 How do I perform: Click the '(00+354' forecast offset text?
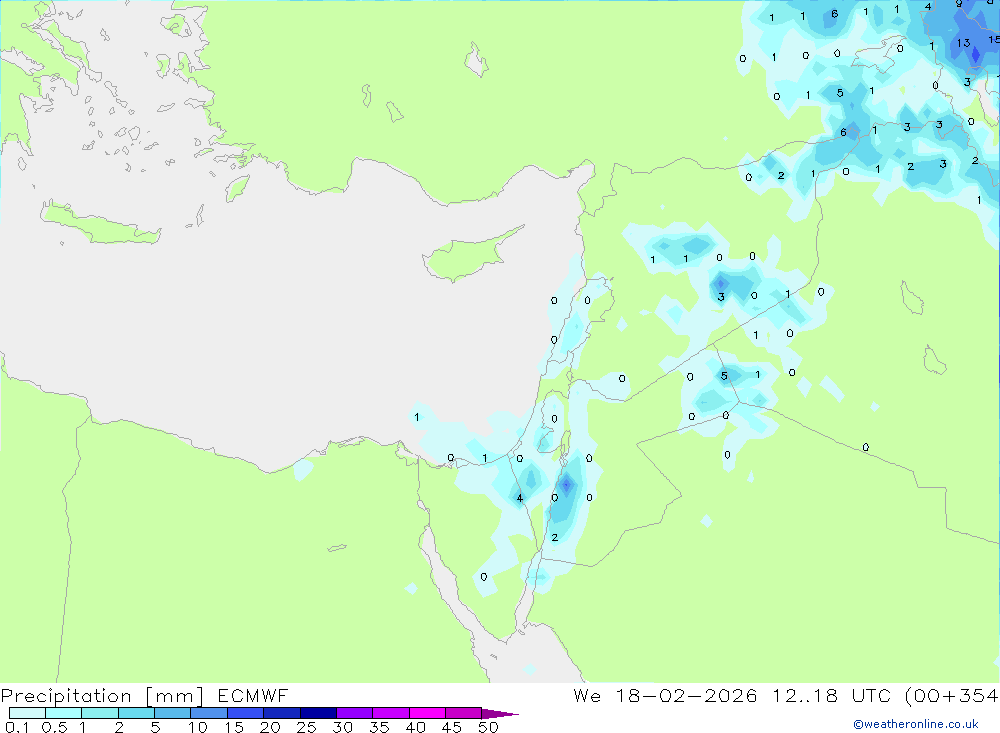tap(952, 695)
